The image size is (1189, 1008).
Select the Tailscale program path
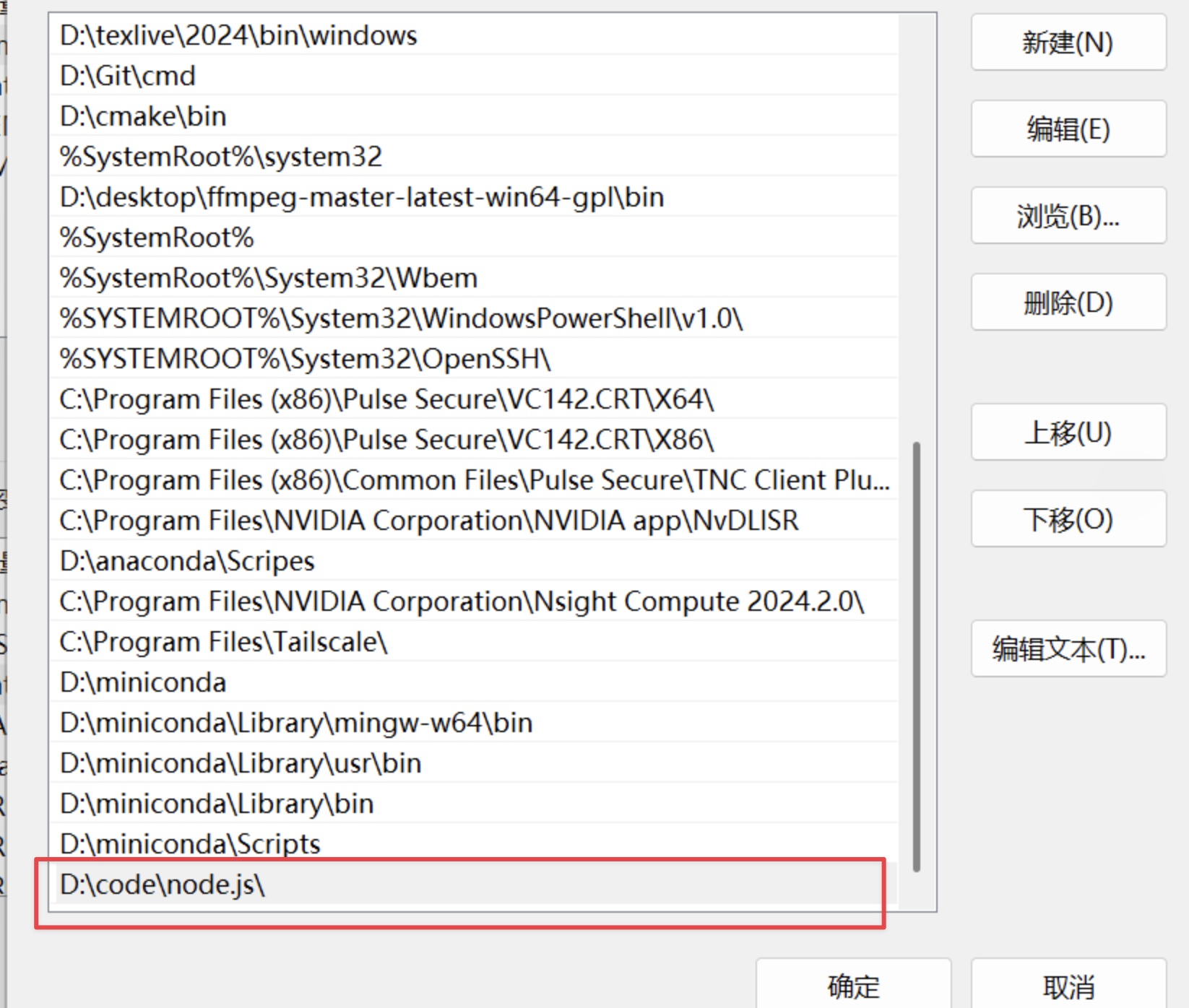coord(223,642)
